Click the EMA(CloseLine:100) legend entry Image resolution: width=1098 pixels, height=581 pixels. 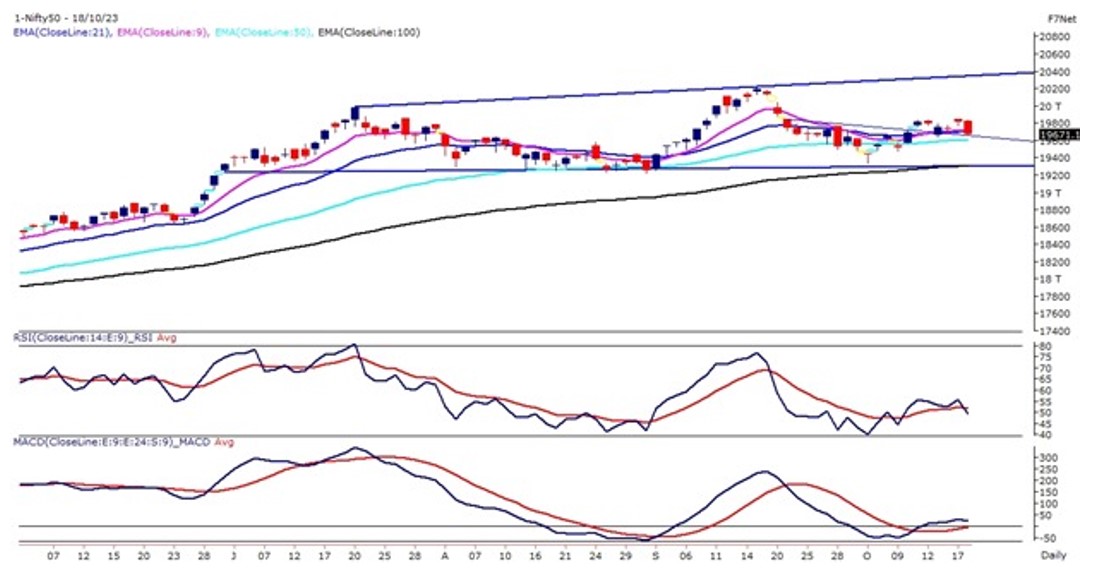[369, 32]
